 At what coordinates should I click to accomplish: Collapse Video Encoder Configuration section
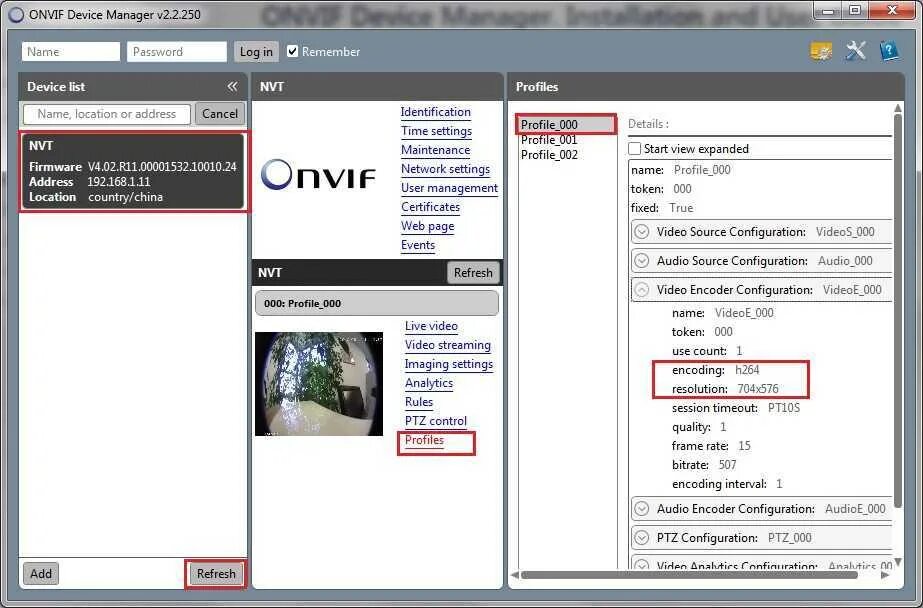point(642,290)
